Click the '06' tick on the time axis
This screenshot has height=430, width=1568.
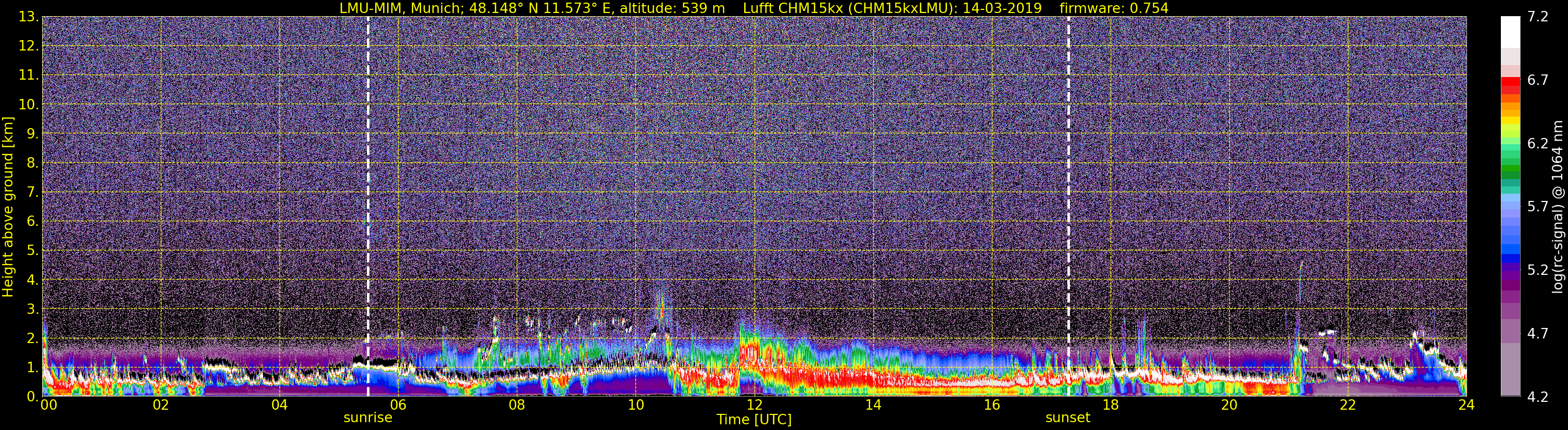click(398, 406)
